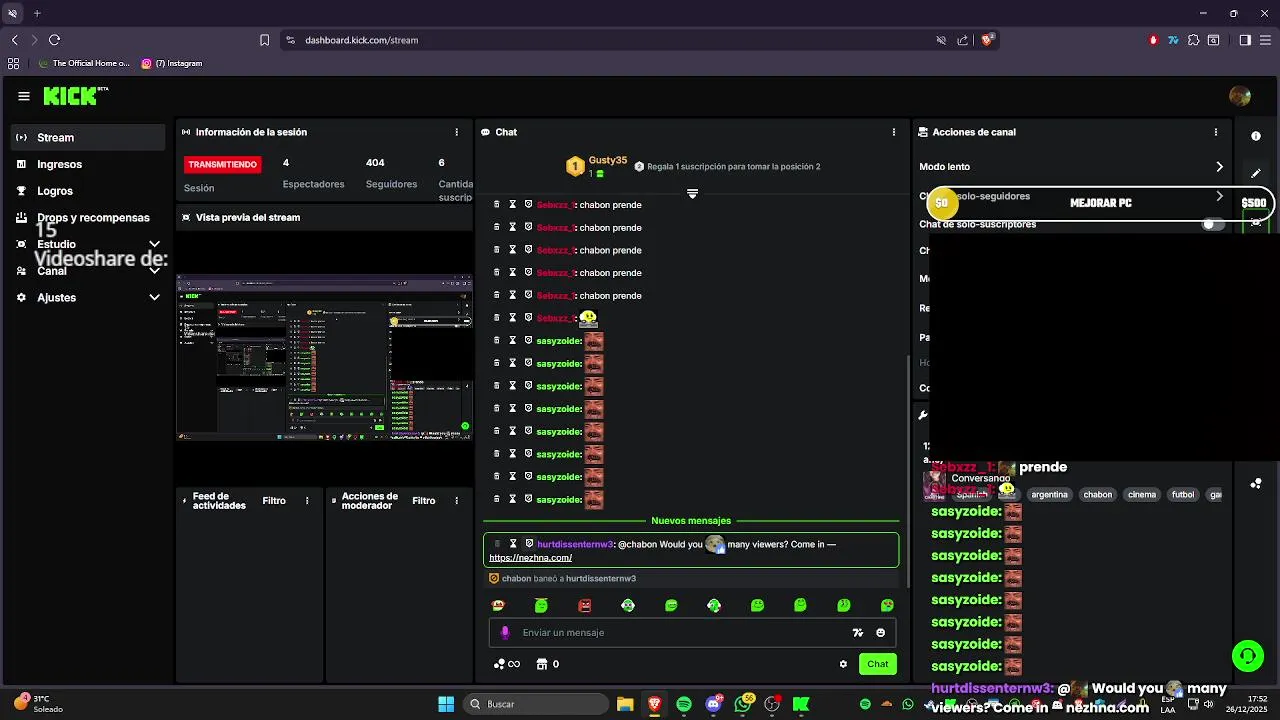Open the 7TV emote picker in the message box
The width and height of the screenshot is (1280, 720).
point(857,632)
